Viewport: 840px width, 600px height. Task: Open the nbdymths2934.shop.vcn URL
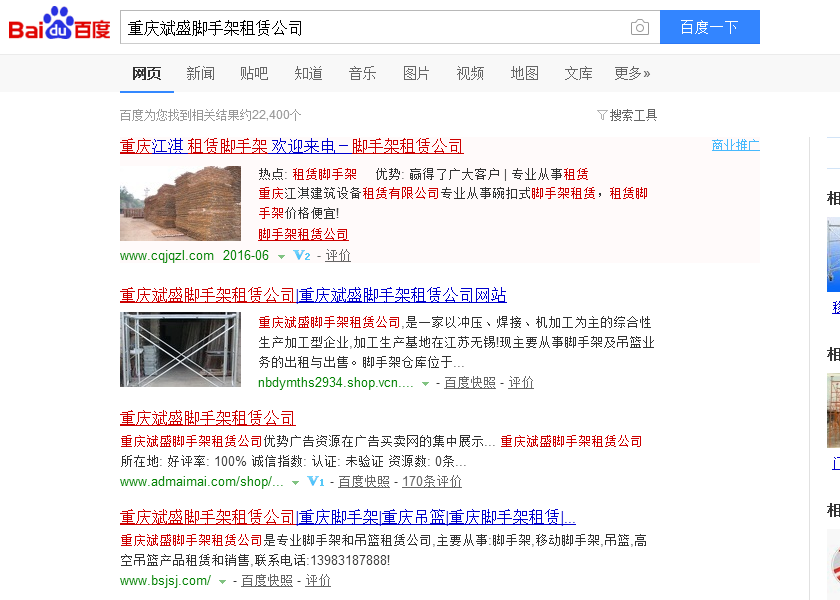[335, 382]
